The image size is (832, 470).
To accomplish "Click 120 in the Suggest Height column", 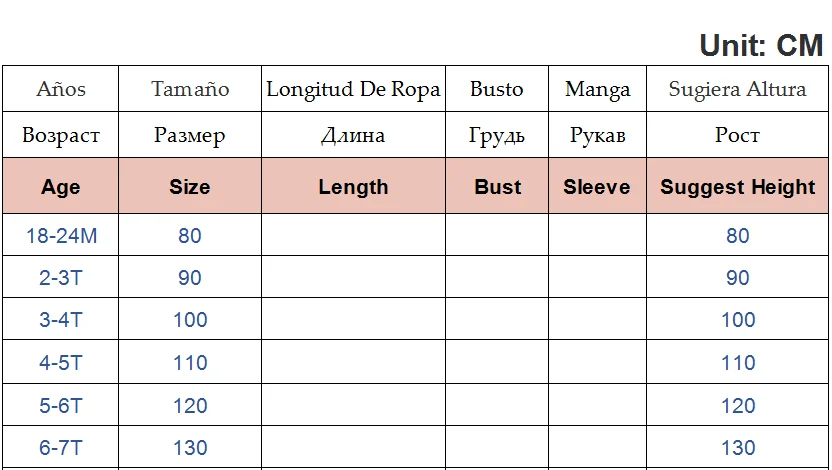I will coord(738,406).
